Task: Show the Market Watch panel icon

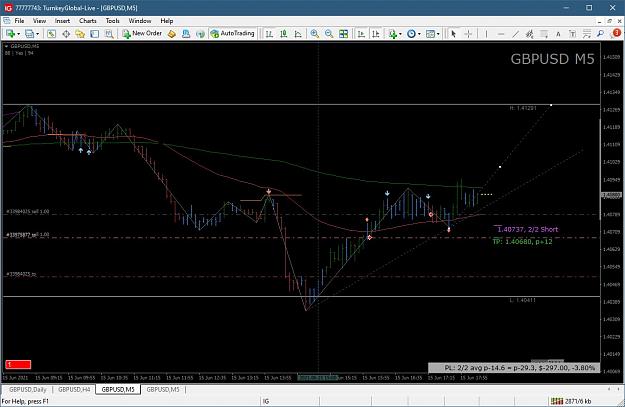Action: click(51, 34)
